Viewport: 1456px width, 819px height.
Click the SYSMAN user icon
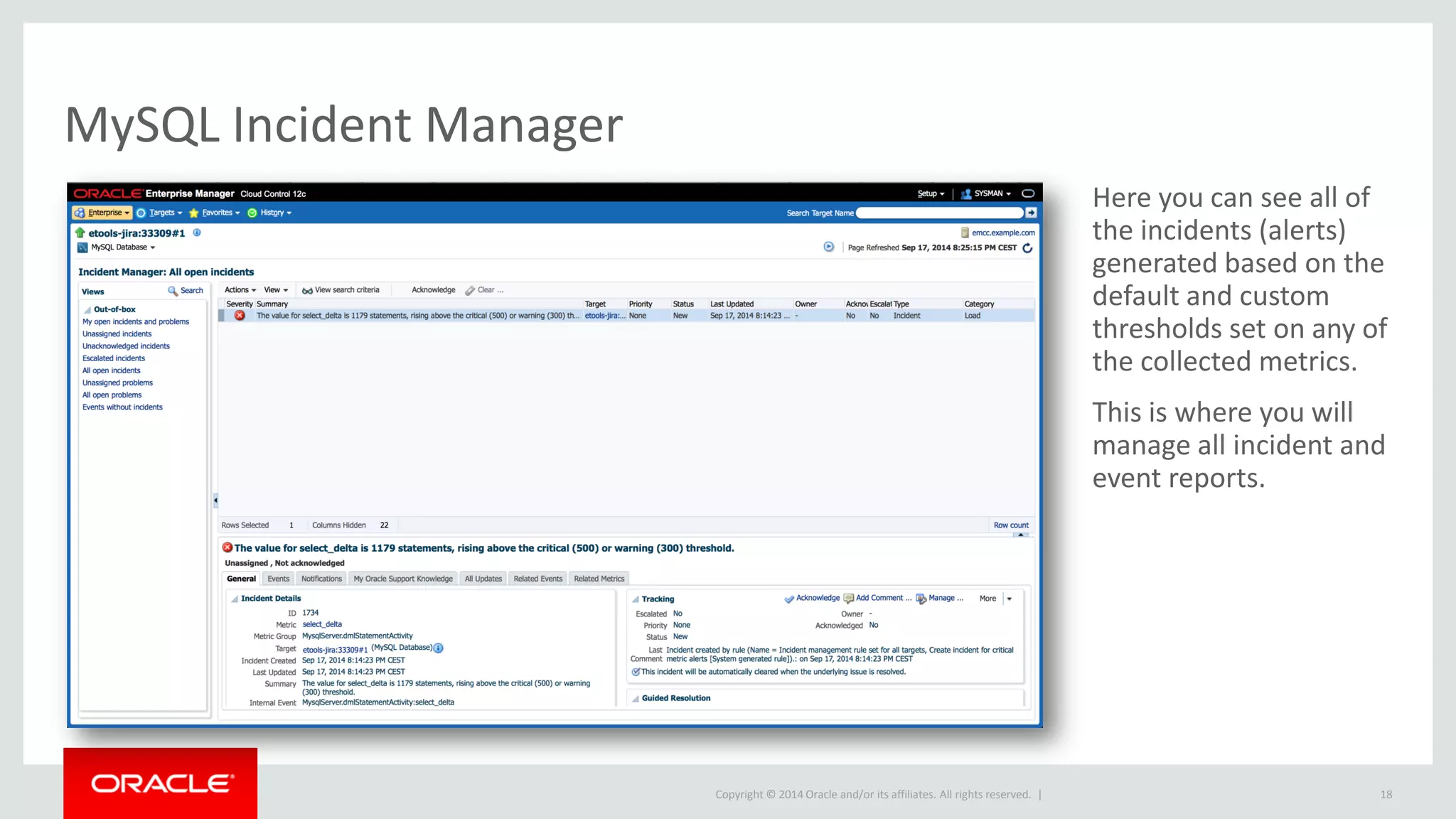coord(966,194)
